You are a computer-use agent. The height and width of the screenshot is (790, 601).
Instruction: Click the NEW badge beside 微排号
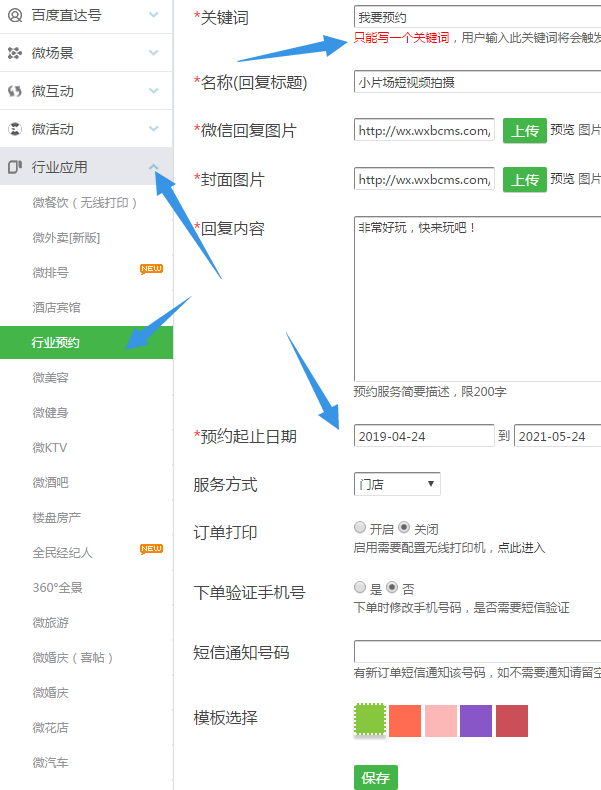click(x=151, y=269)
